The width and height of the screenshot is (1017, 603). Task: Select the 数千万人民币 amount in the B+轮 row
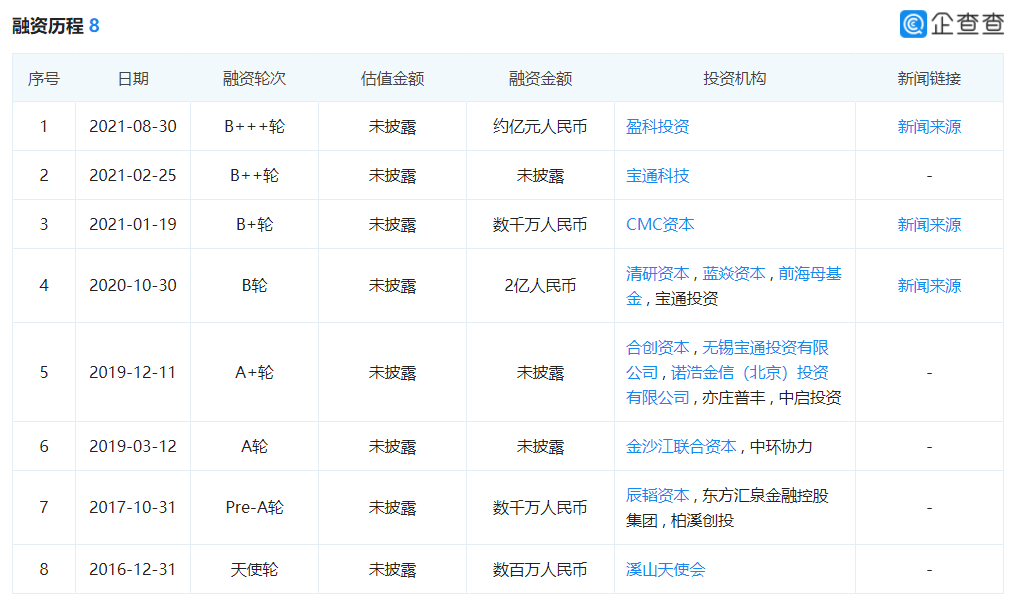[540, 224]
